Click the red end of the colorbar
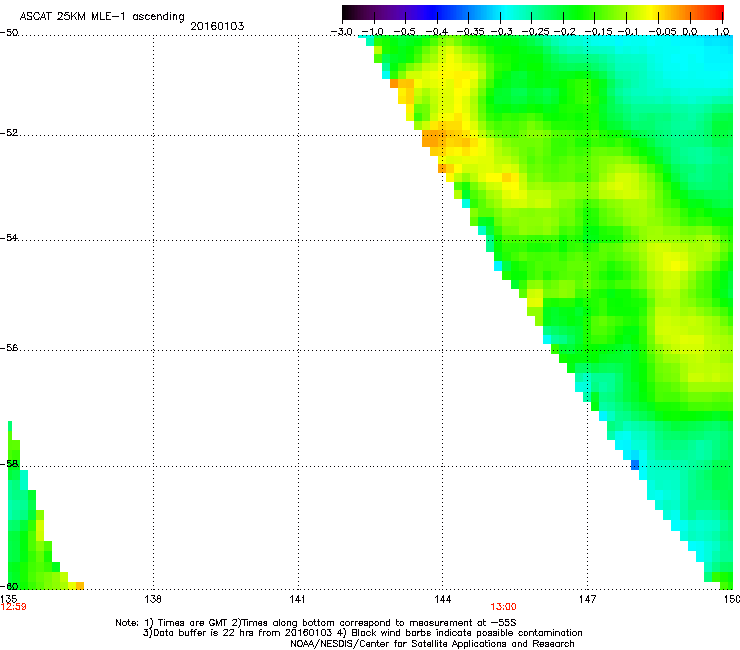Image resolution: width=740 pixels, height=650 pixels. [715, 12]
